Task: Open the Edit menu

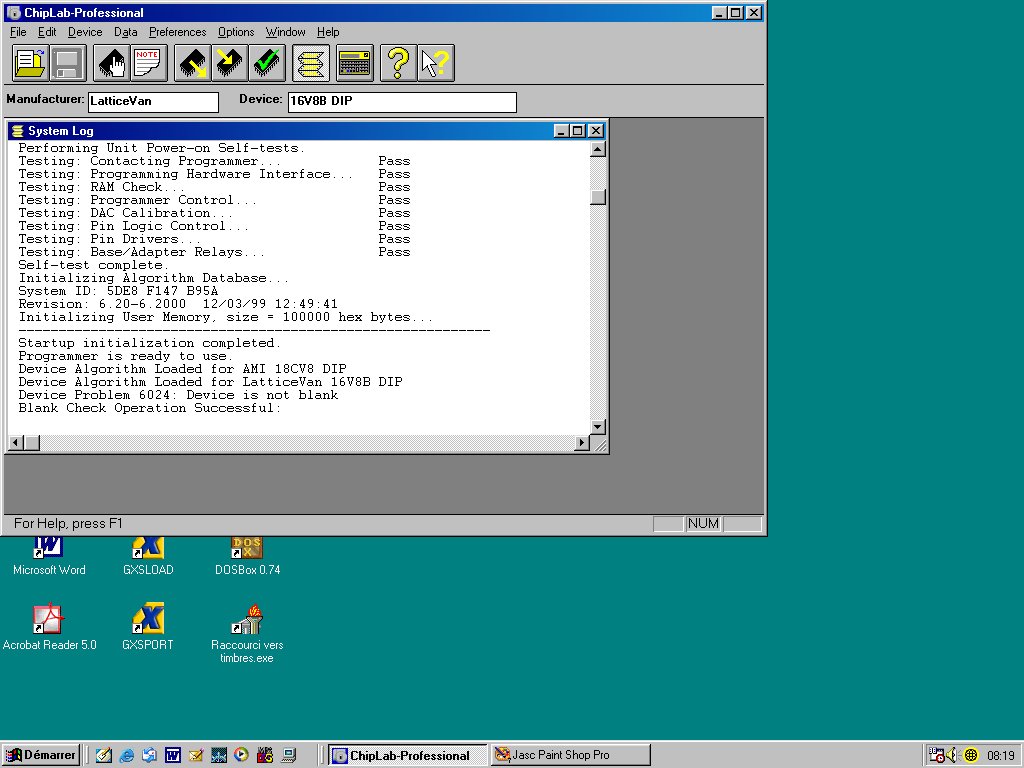Action: [47, 32]
